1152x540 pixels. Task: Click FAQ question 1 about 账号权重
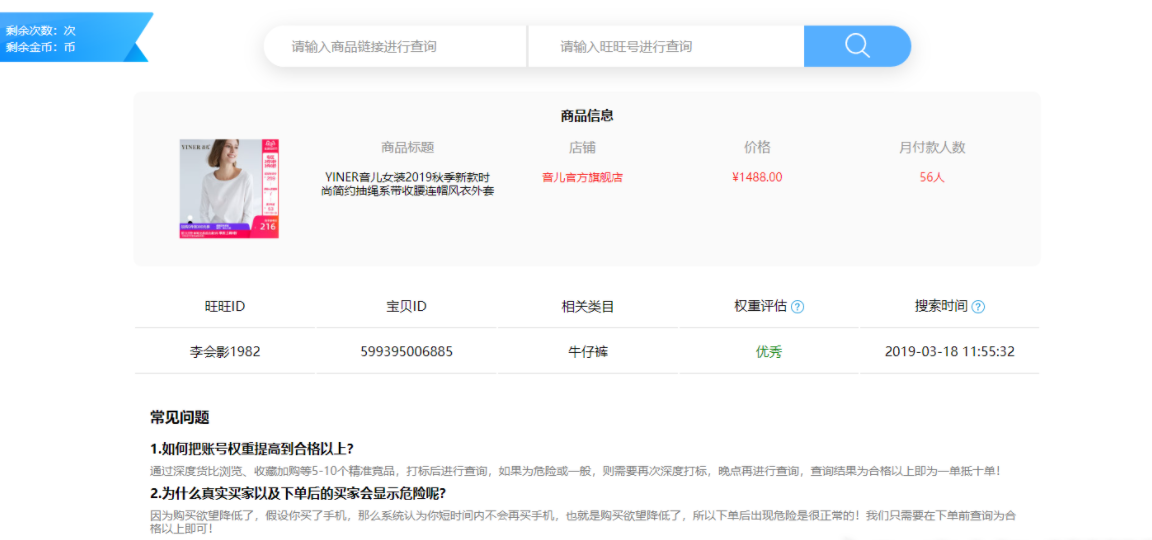pyautogui.click(x=252, y=449)
